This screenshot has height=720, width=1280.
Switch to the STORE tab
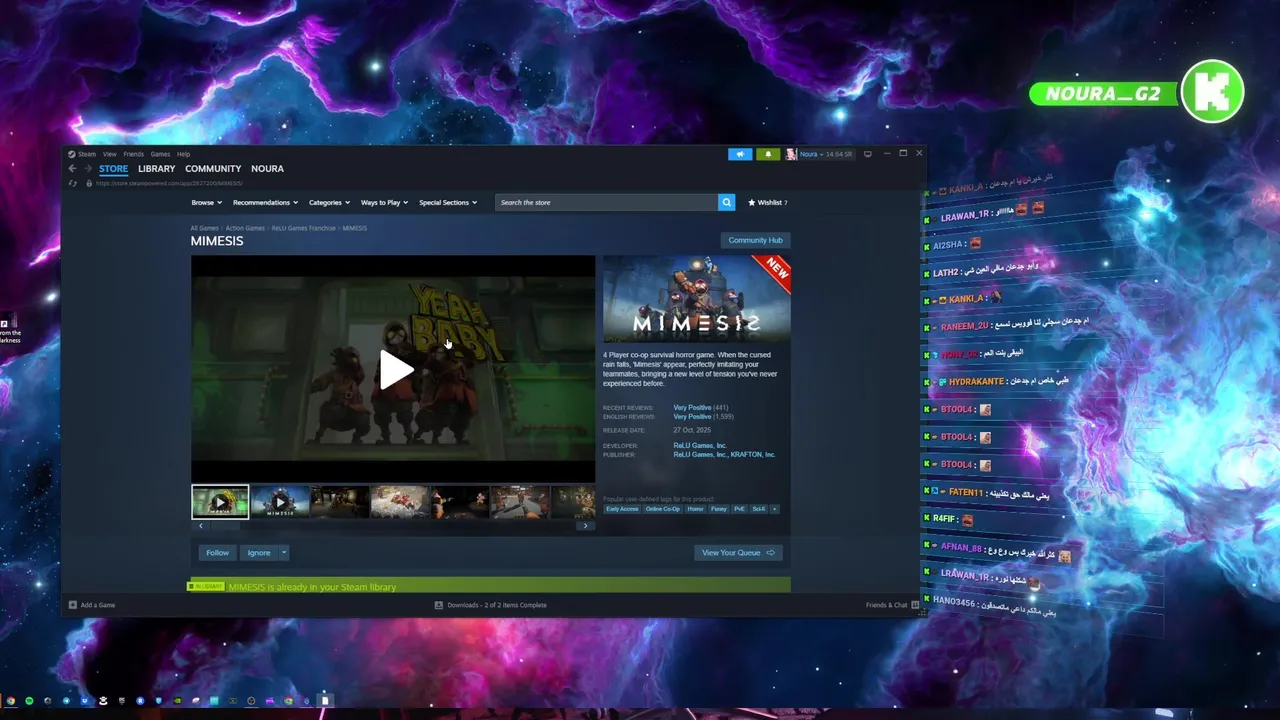click(x=113, y=169)
